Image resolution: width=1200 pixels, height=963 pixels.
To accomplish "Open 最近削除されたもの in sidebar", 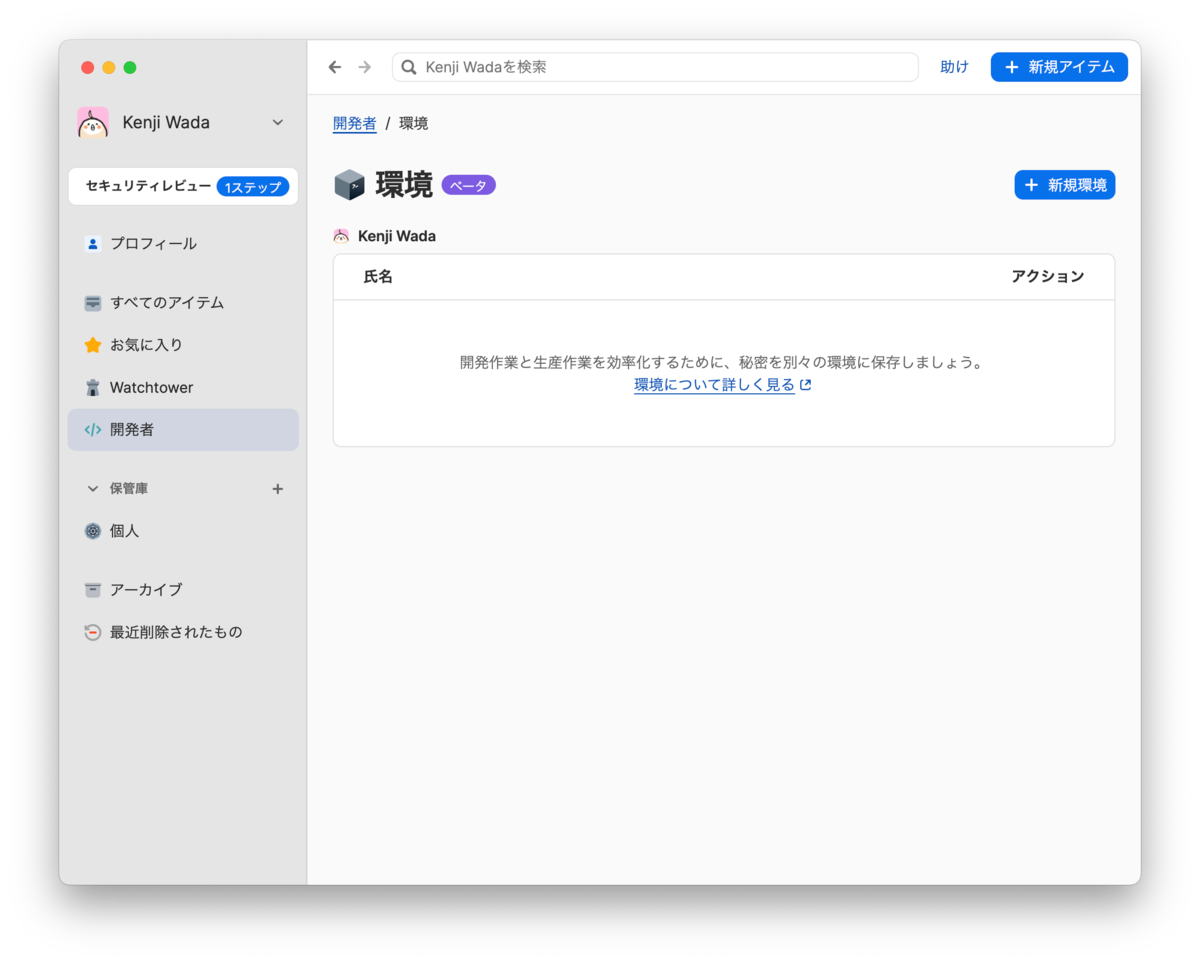I will pyautogui.click(x=183, y=632).
